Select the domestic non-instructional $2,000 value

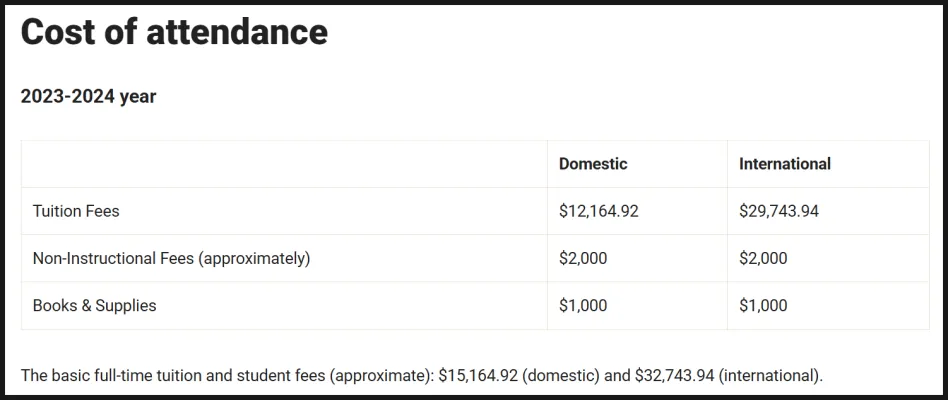tap(583, 258)
